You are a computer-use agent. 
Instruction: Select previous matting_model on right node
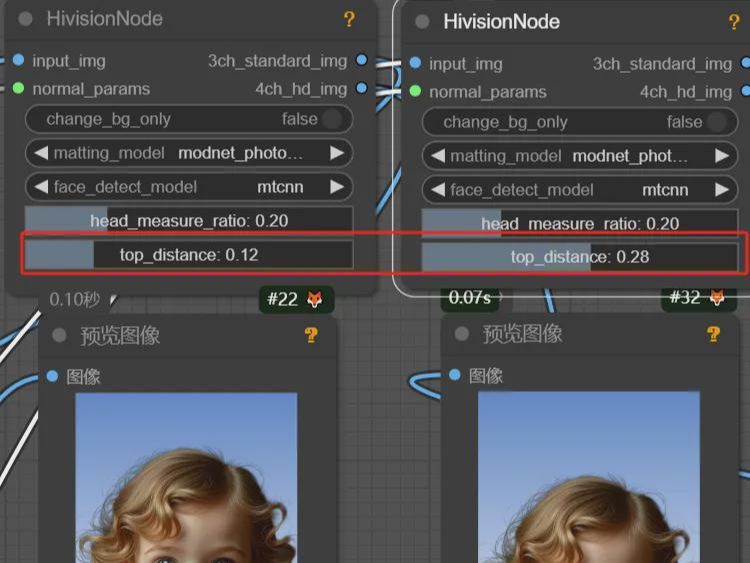[438, 156]
